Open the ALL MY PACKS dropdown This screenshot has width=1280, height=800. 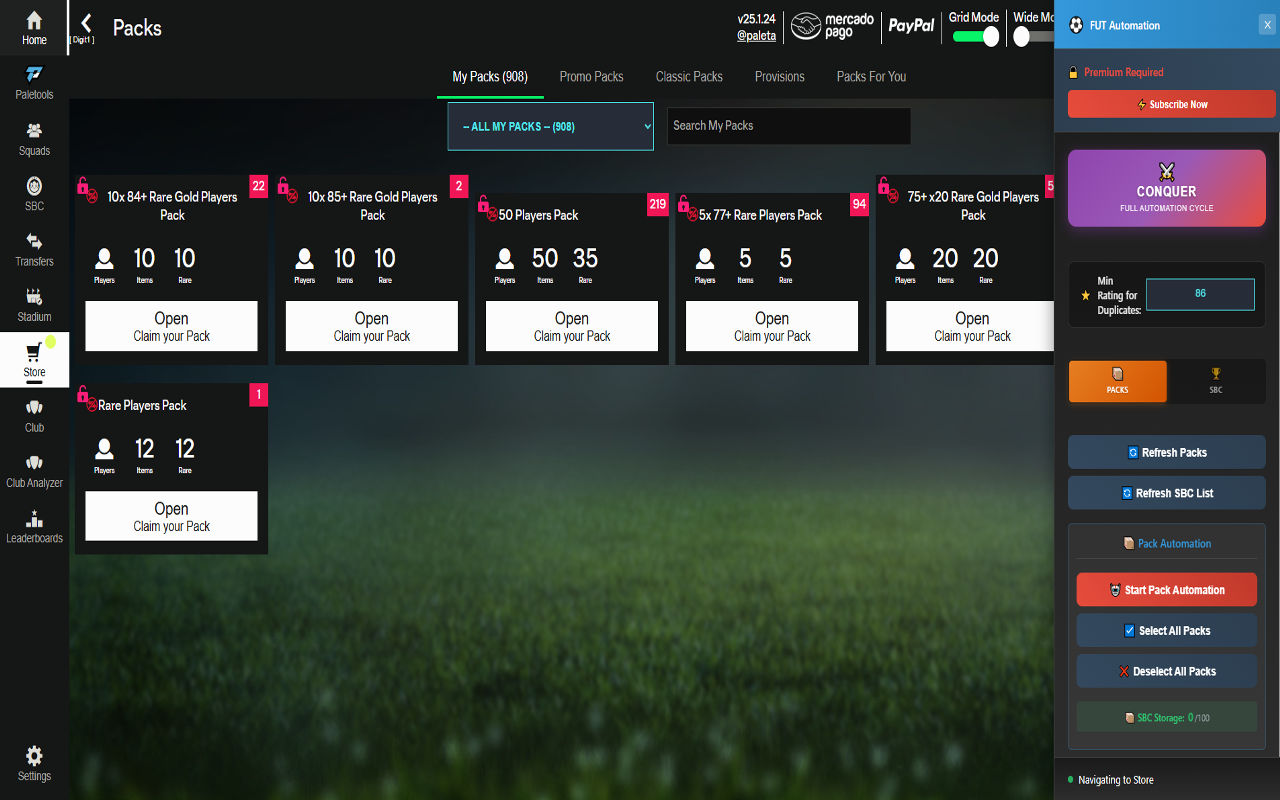(550, 126)
